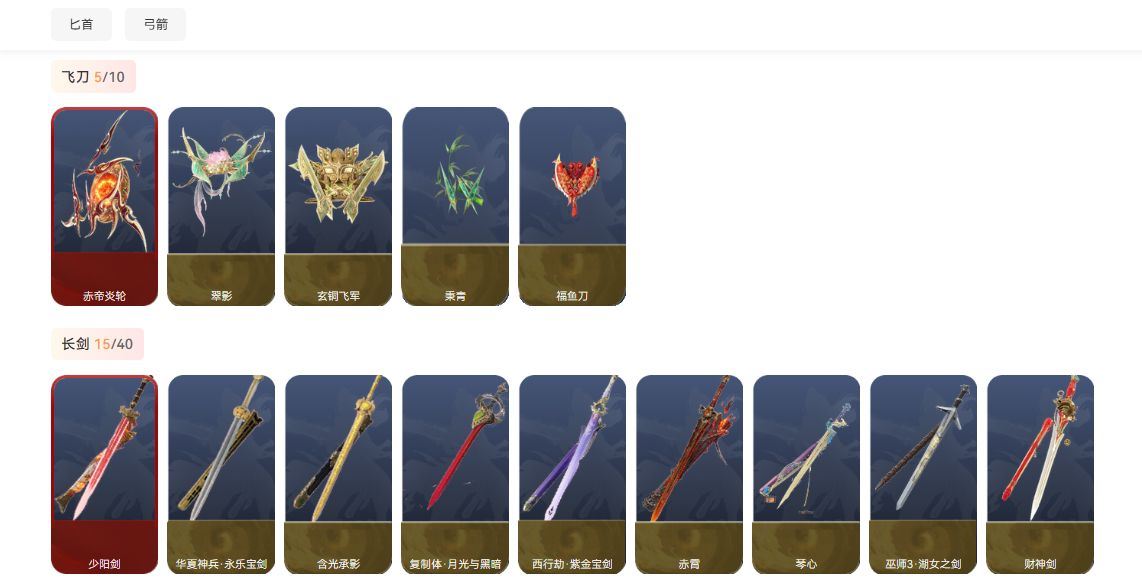Screen dimensions: 1142x580
Task: Choose the 玄铜飞军 golden knife skin
Action: pyautogui.click(x=338, y=206)
